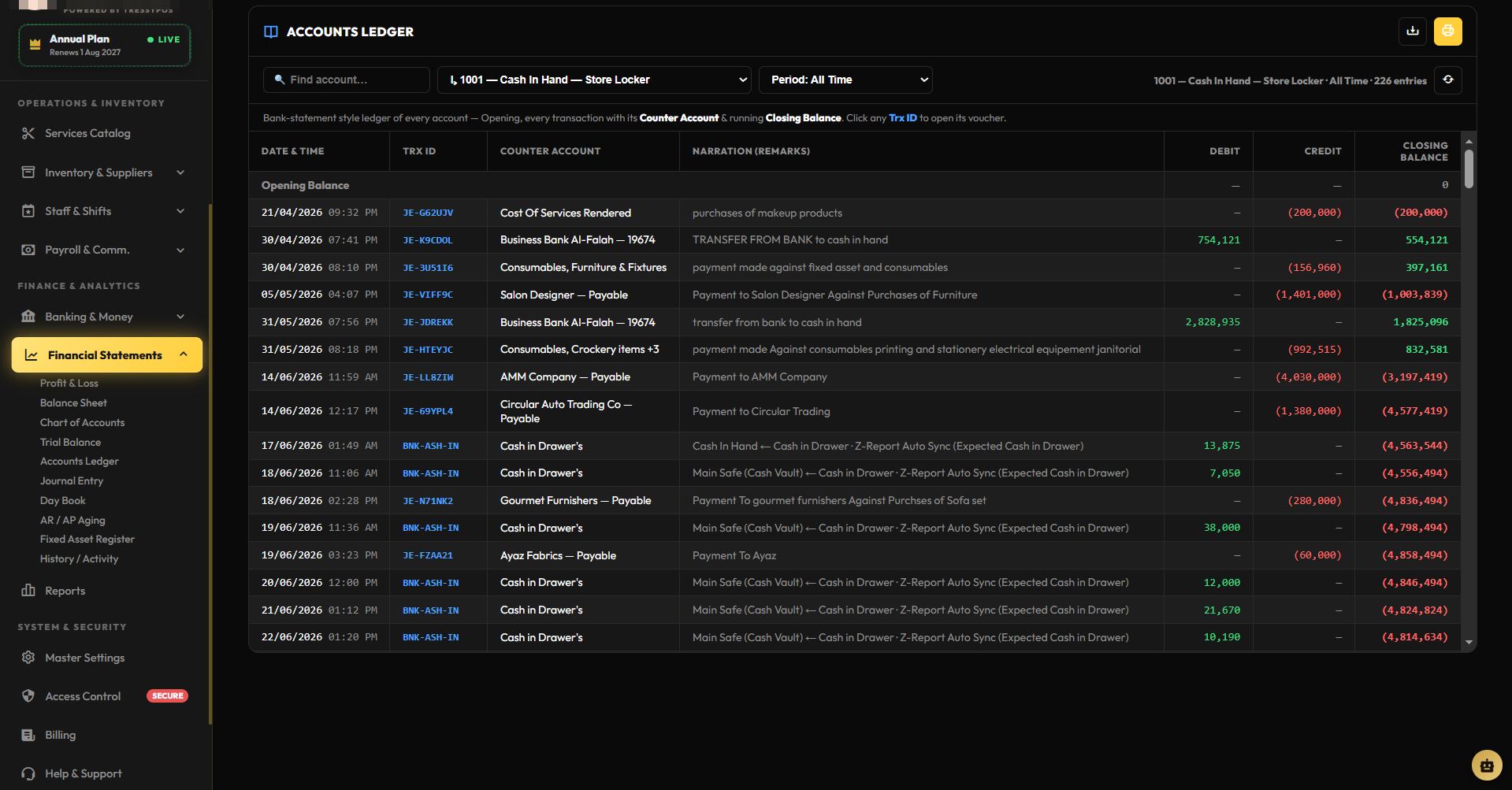Screen dimensions: 1512x790
Task: Click the Master Settings gear icon
Action: (x=28, y=658)
